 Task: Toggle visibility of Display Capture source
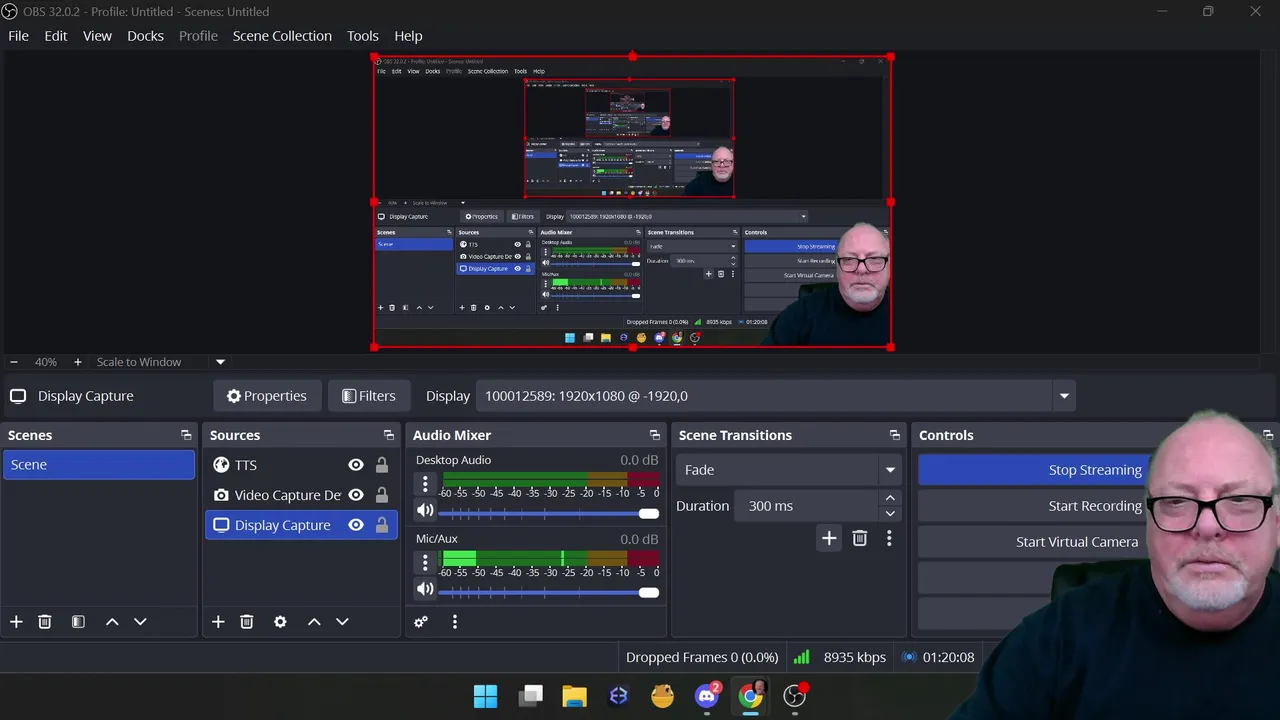coord(355,525)
